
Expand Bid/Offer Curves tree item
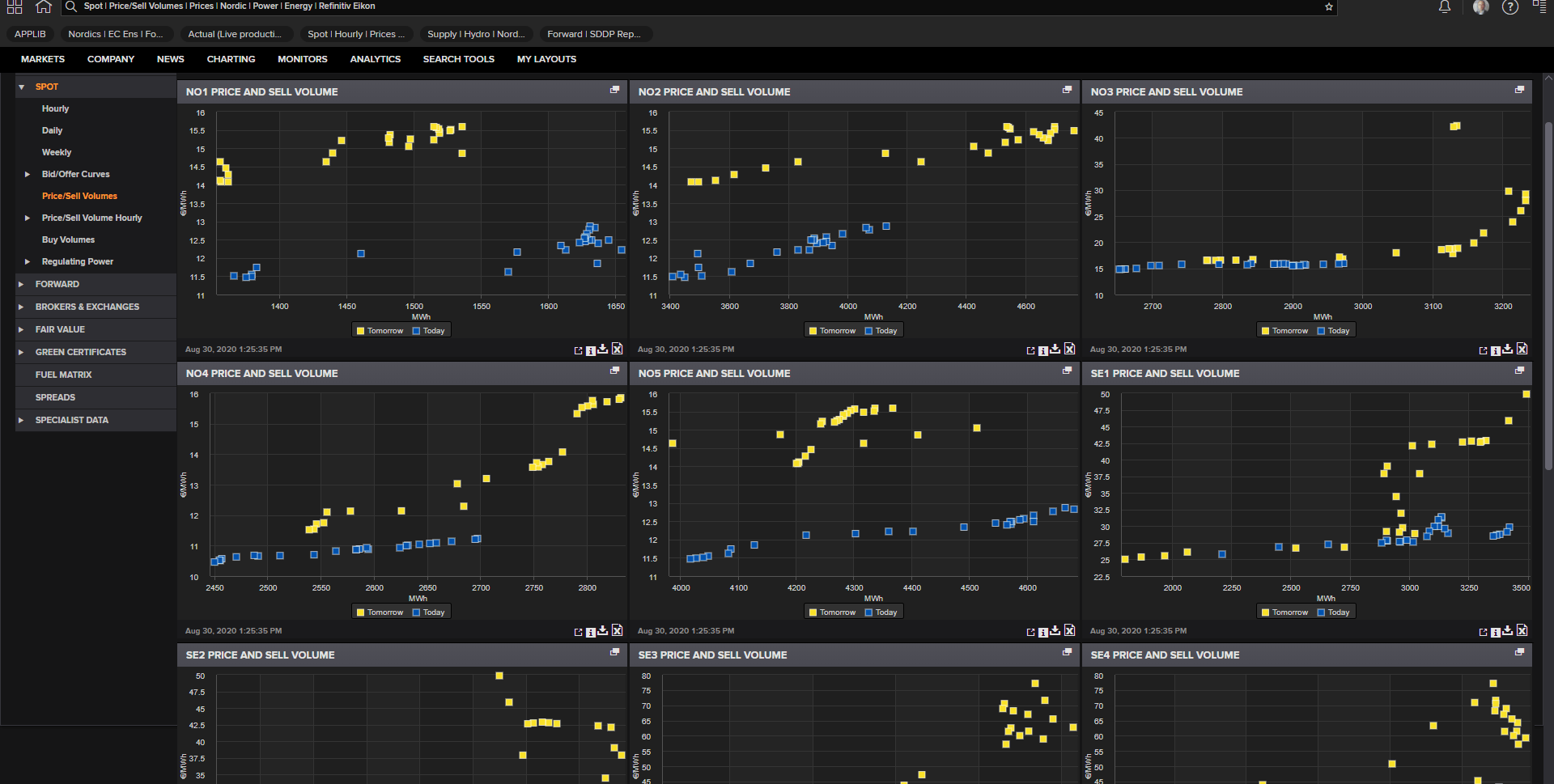tap(28, 174)
